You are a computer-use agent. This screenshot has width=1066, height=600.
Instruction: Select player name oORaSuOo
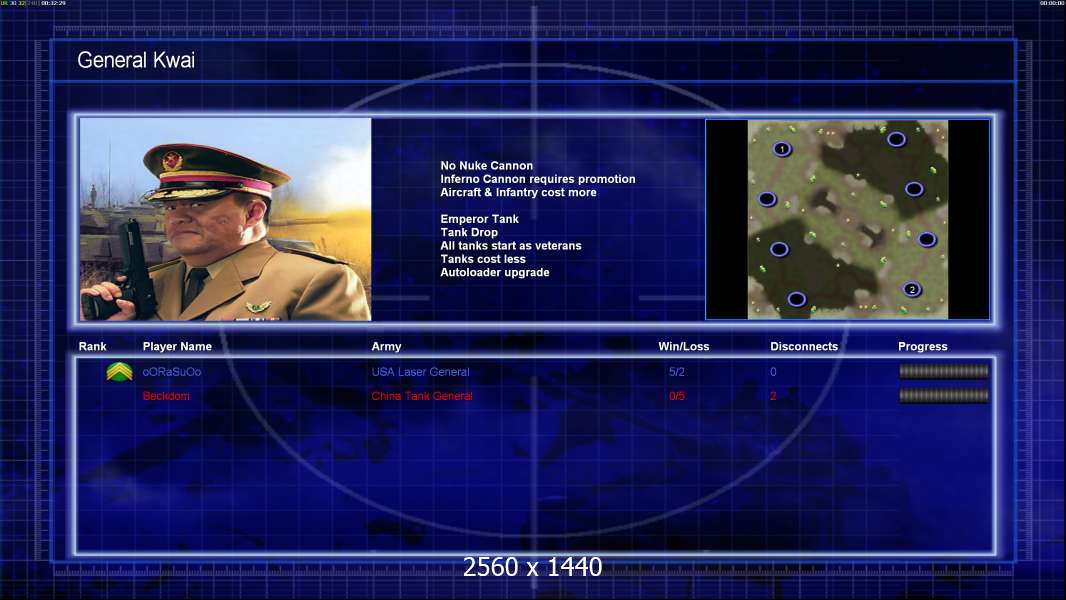(171, 372)
